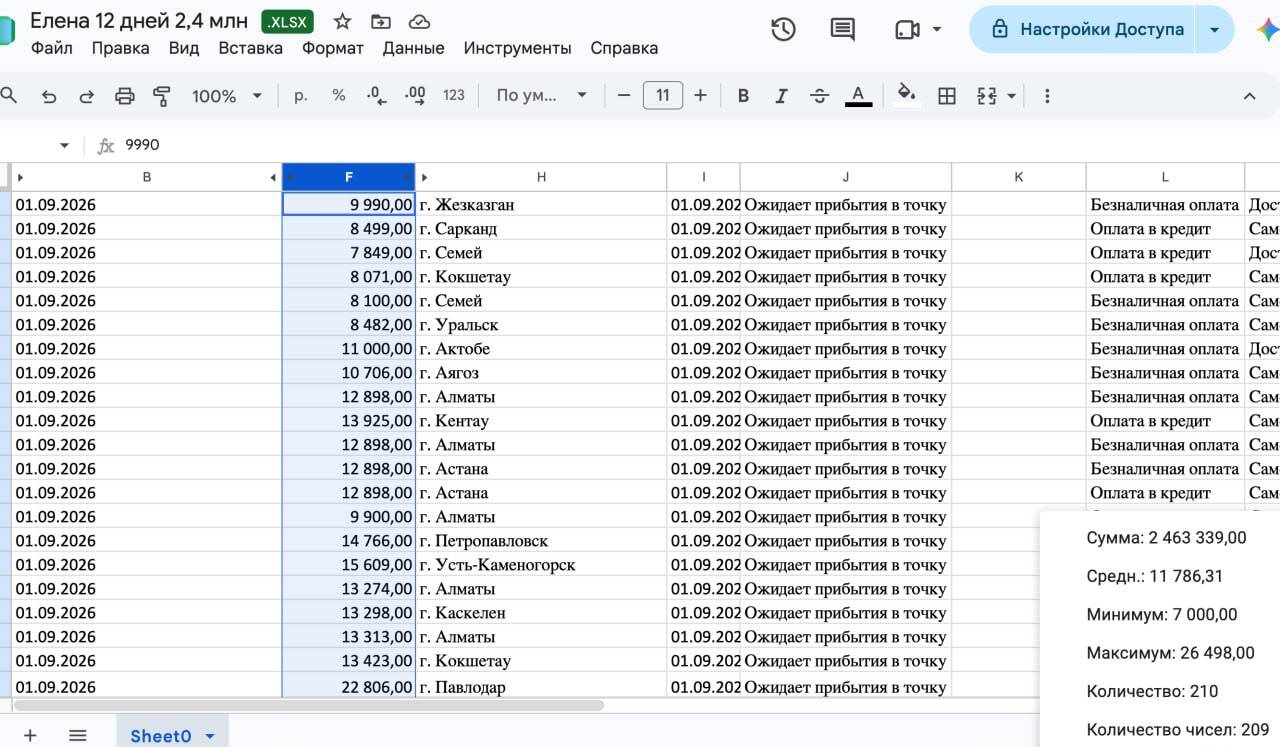Open the Файл menu

click(51, 48)
